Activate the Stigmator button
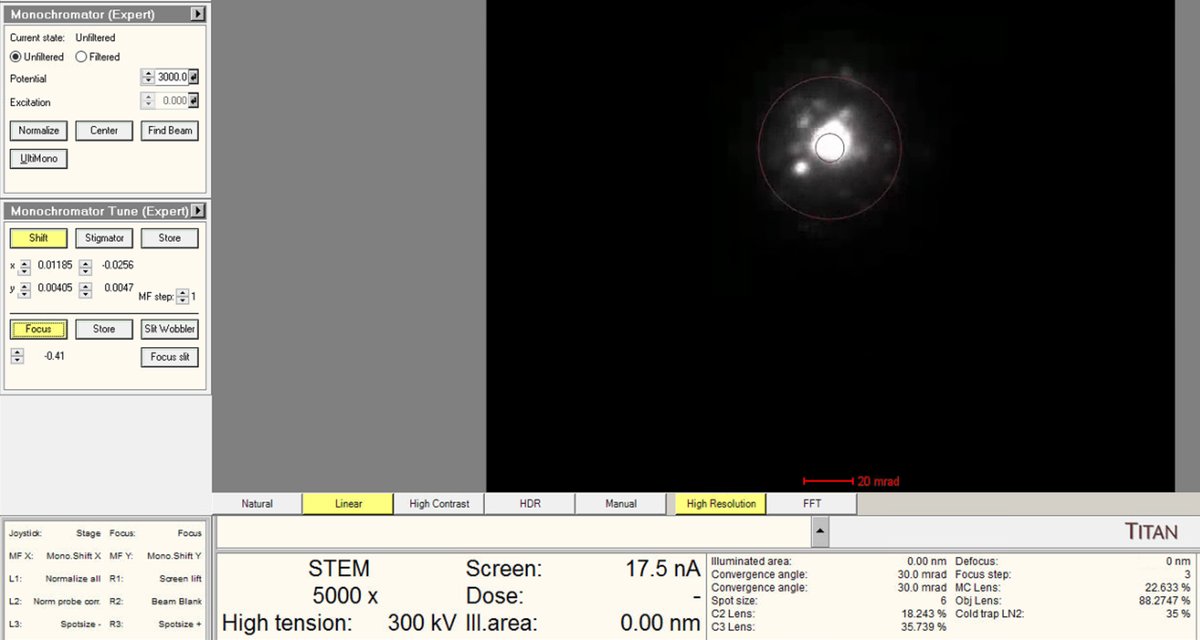The image size is (1200, 640). tap(104, 238)
